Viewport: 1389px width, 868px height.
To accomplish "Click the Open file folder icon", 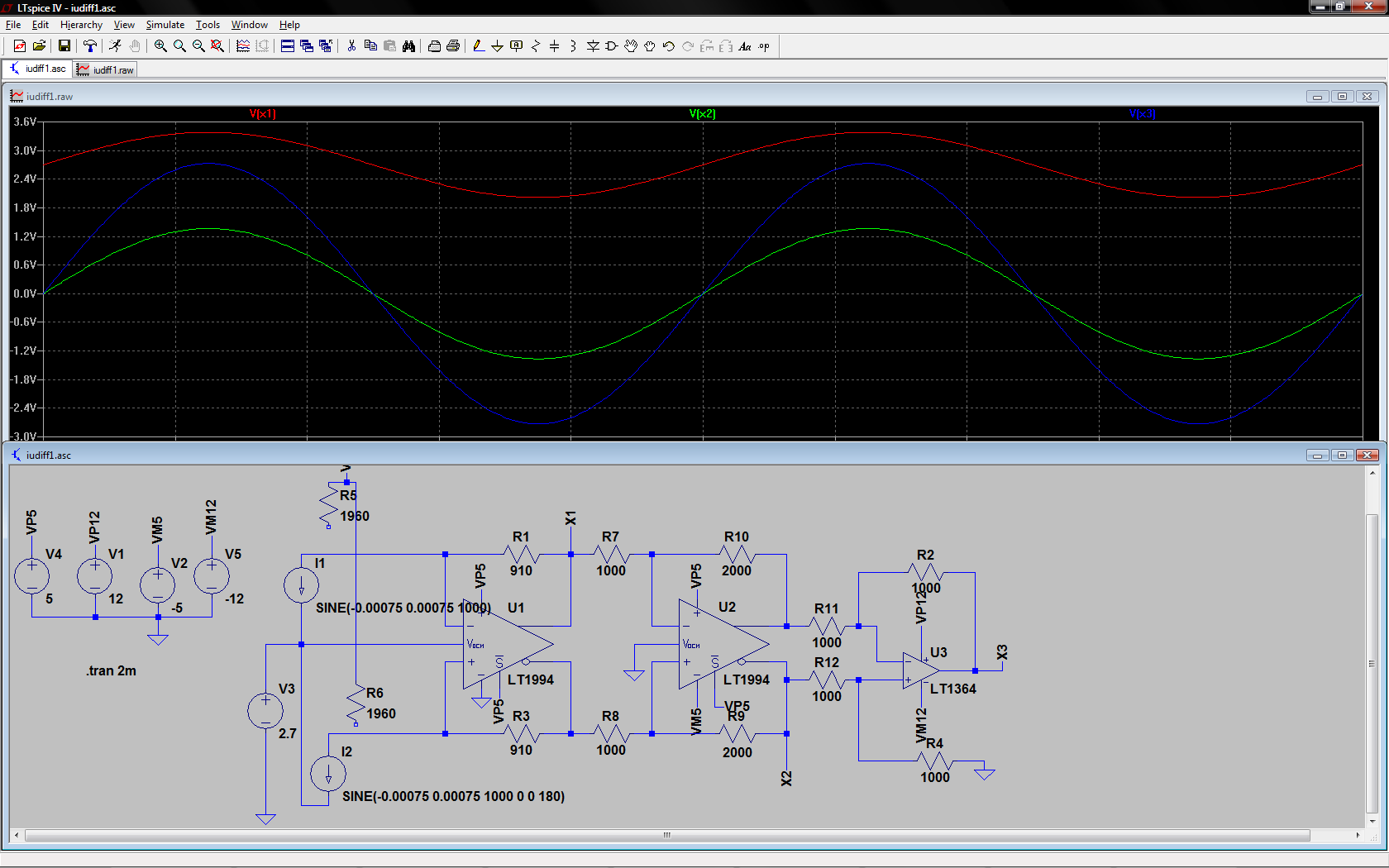I will click(x=39, y=46).
